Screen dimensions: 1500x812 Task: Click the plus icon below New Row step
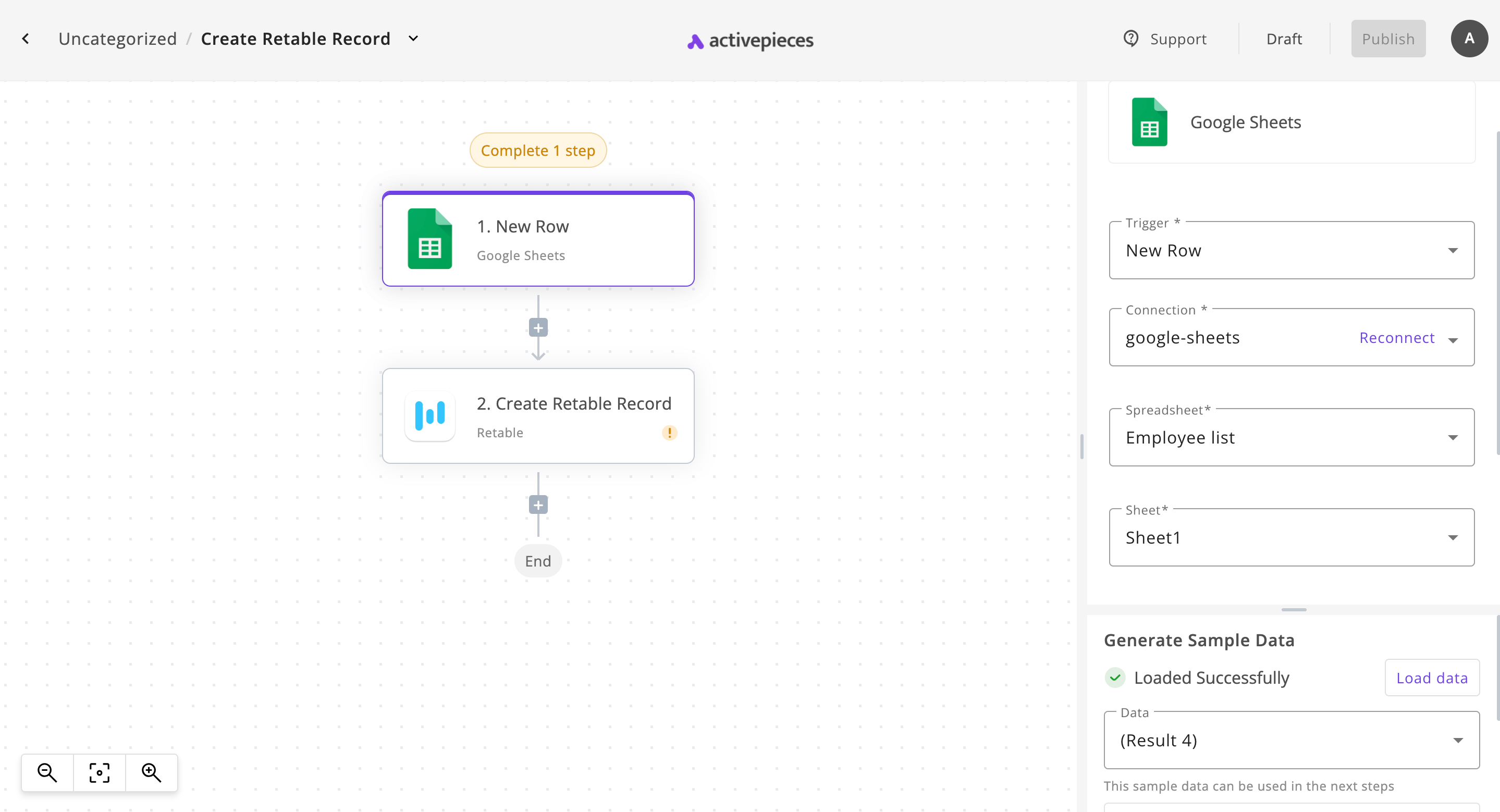[x=537, y=328]
